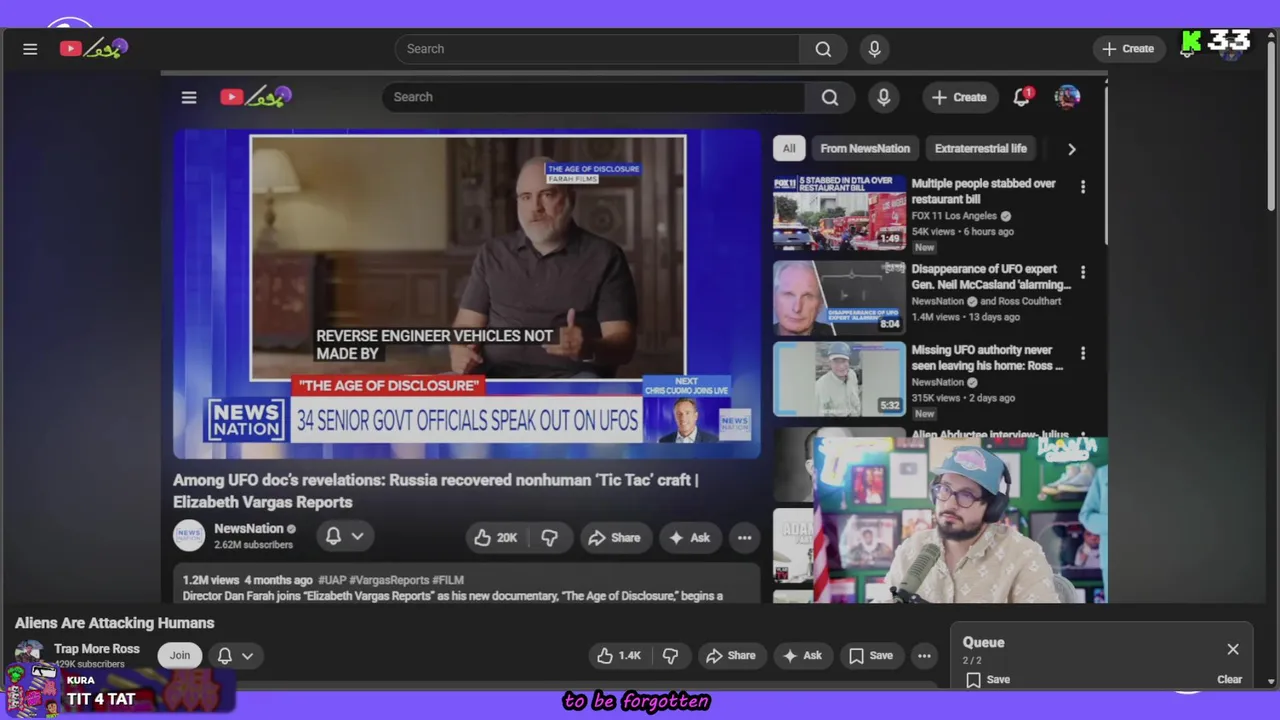Toggle NewsNation notification bell
Screen dimensions: 1280x720
[x=333, y=537]
